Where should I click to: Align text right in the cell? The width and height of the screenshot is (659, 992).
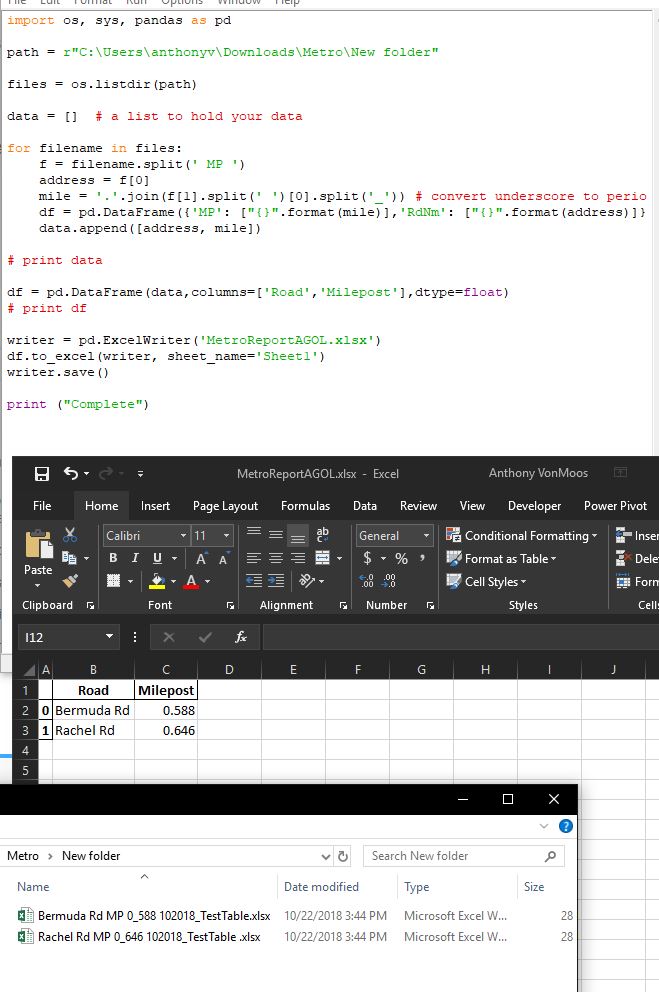click(x=298, y=558)
